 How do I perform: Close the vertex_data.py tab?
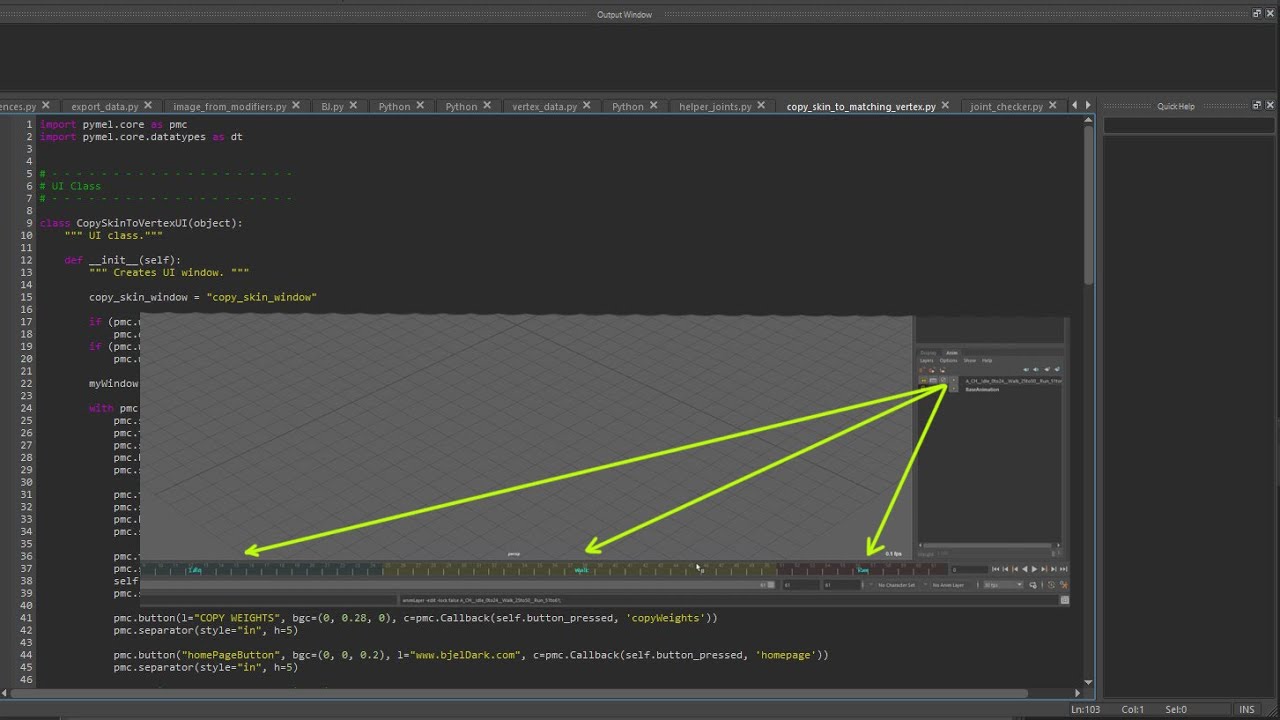pos(587,105)
